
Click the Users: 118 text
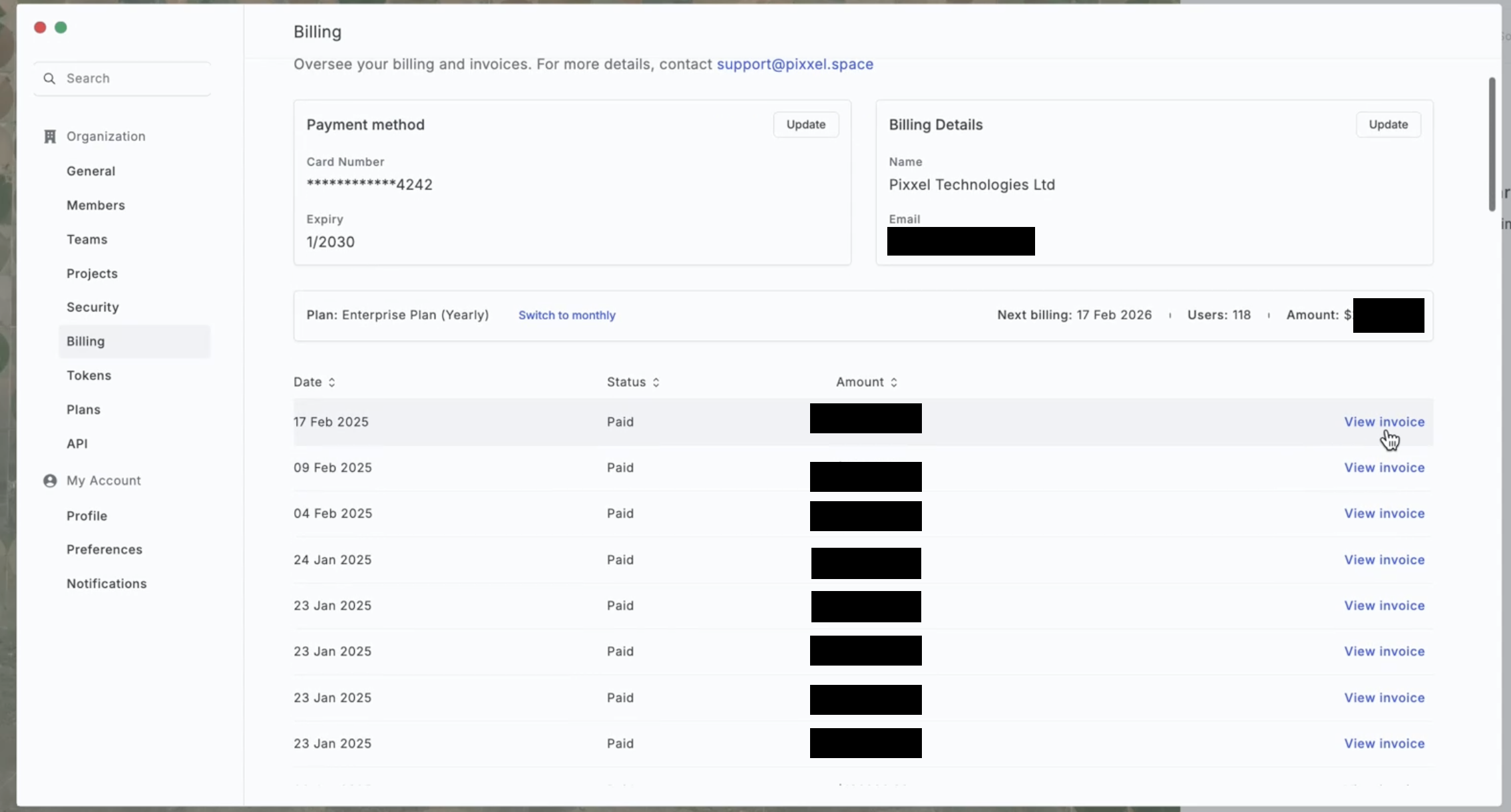coord(1219,315)
